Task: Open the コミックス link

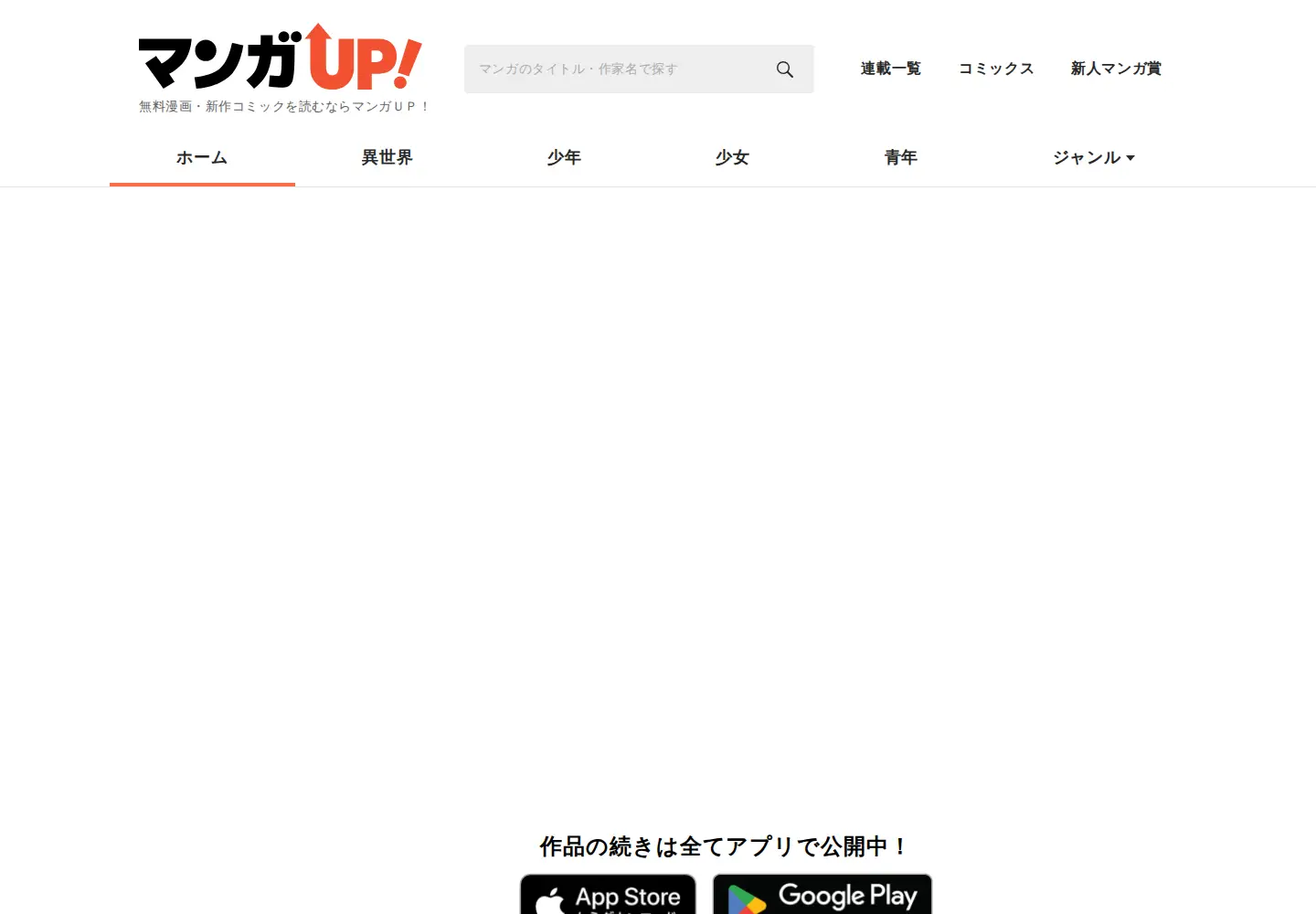Action: coord(996,69)
